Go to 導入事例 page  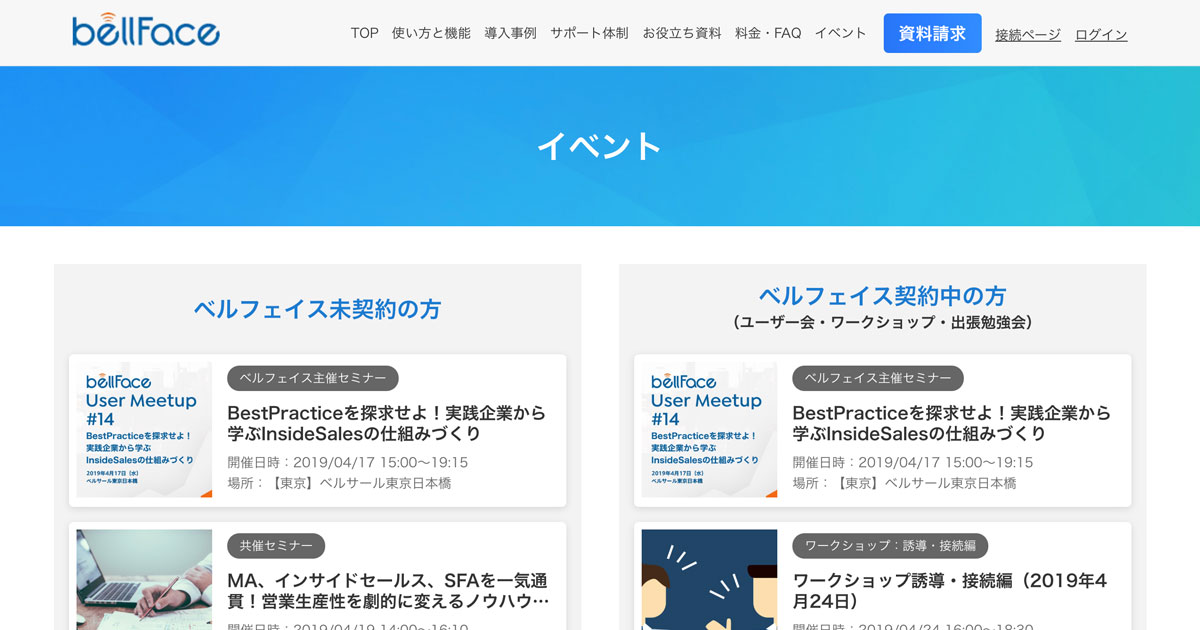(510, 33)
